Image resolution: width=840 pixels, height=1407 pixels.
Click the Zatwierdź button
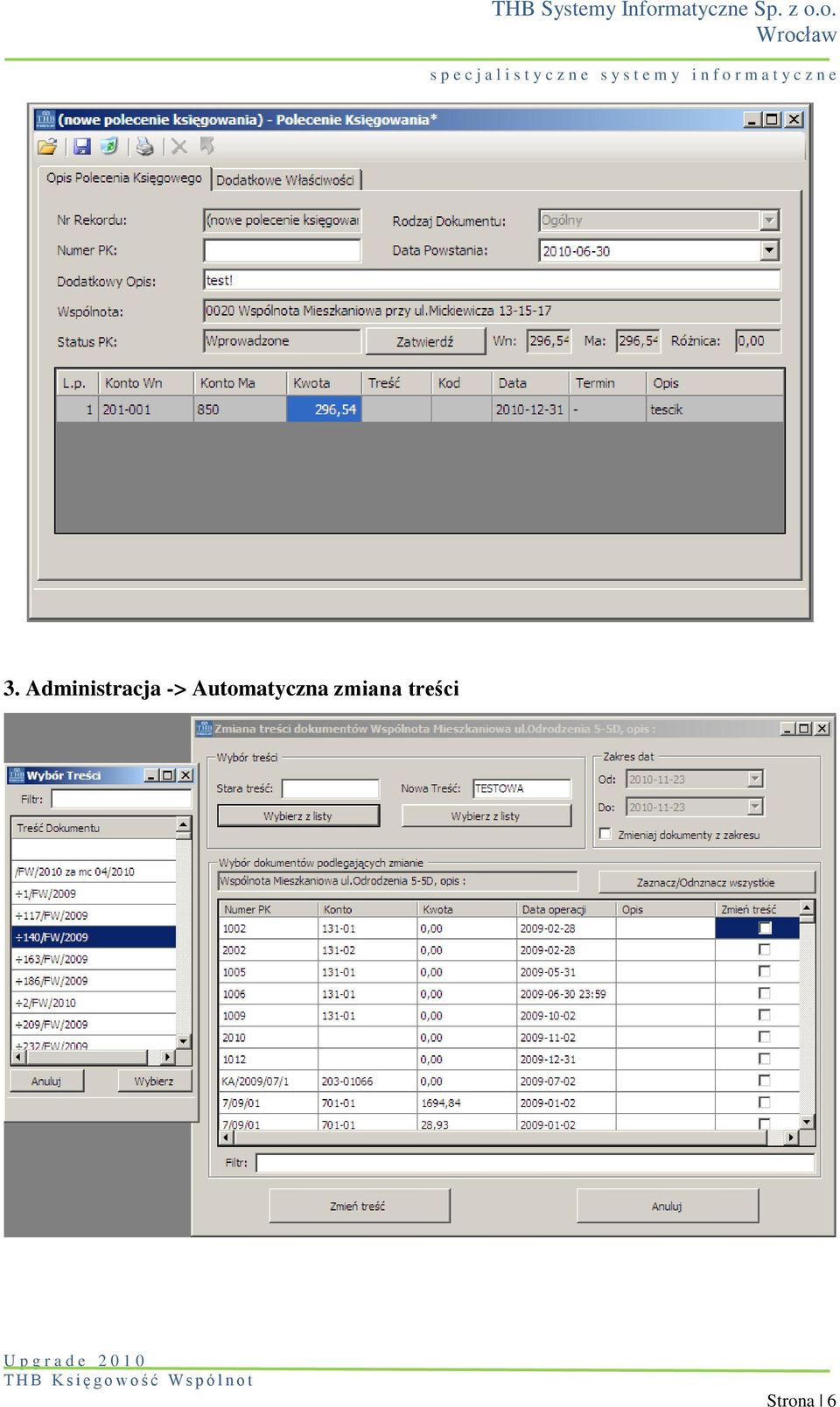point(425,341)
